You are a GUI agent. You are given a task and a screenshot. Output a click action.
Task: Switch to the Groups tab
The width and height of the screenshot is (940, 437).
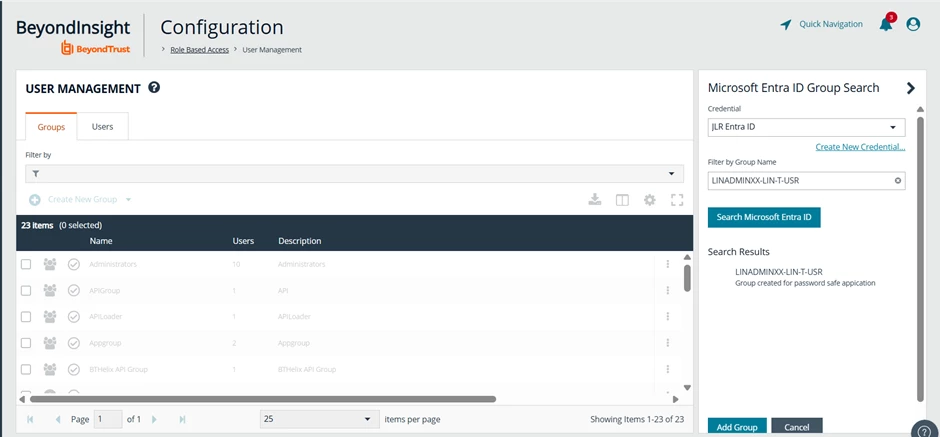click(x=52, y=127)
